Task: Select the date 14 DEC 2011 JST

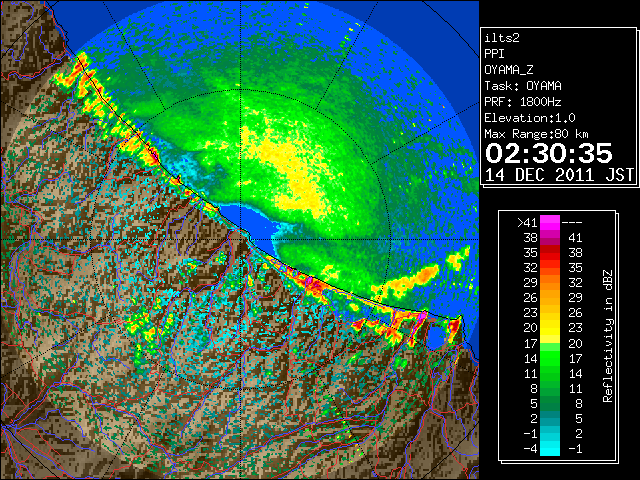Action: [x=559, y=175]
